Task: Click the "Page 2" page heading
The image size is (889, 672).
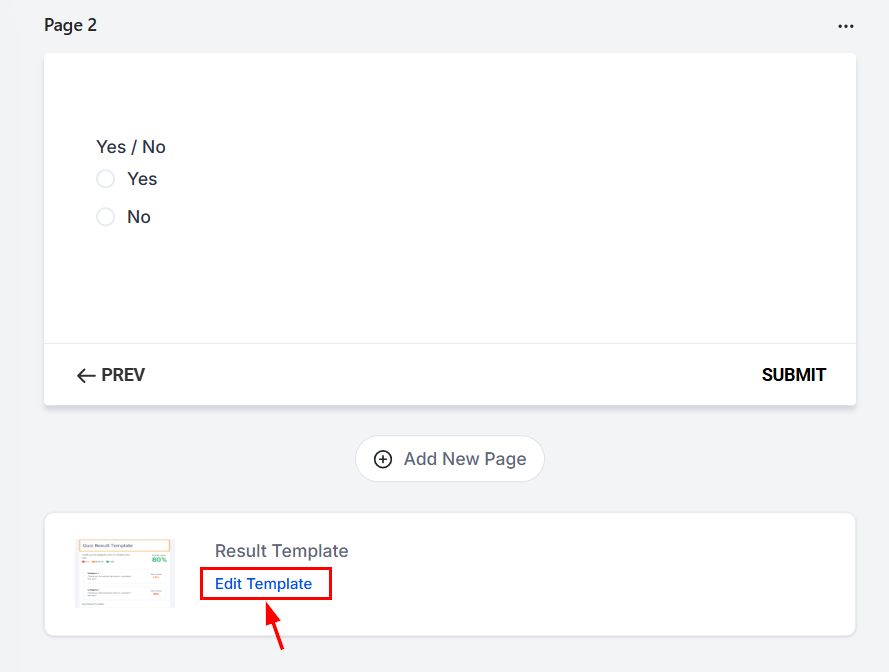Action: 70,25
